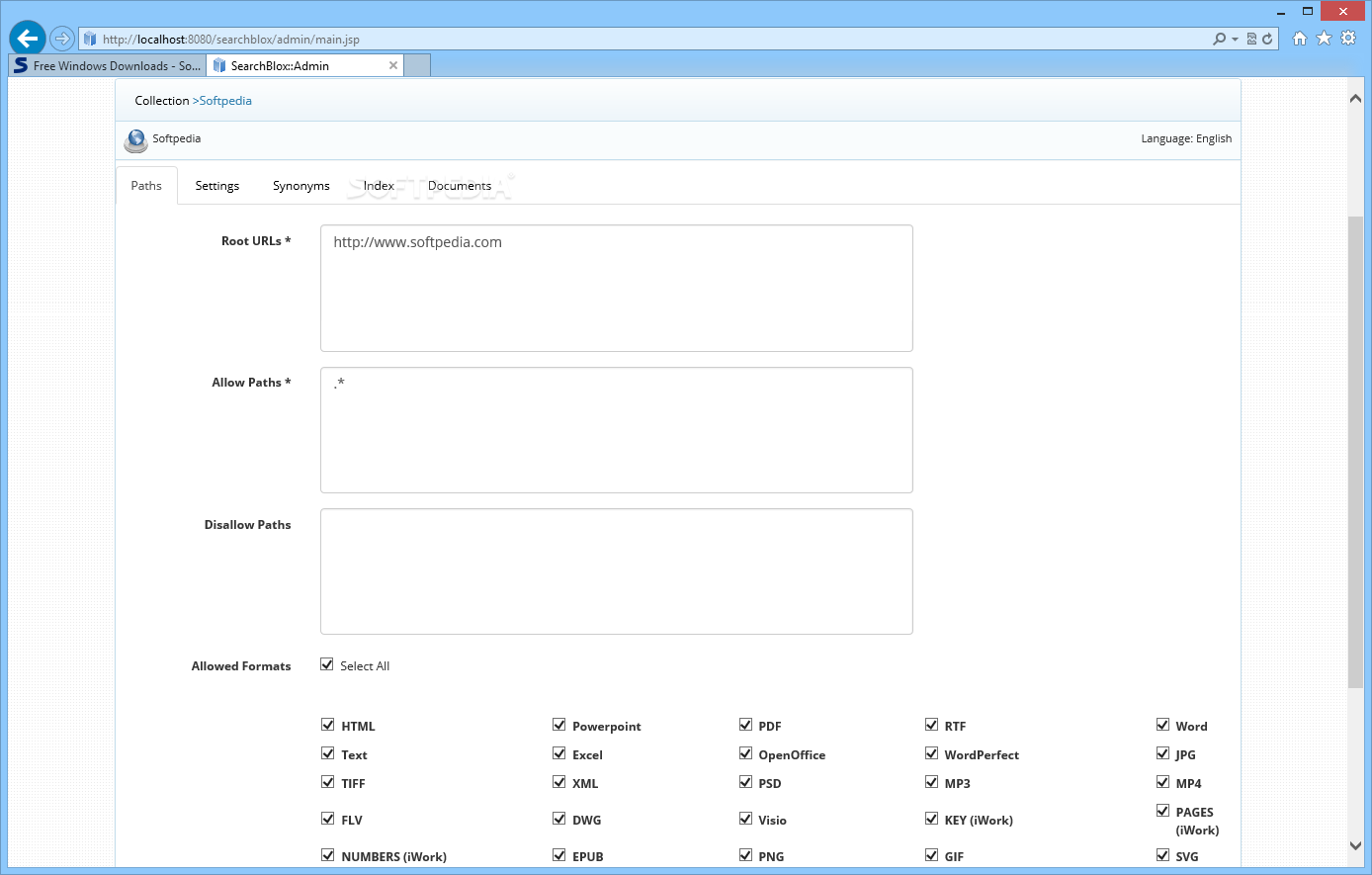Open browser Tools gear icon
Screen dimensions: 1372x875
pos(1348,39)
